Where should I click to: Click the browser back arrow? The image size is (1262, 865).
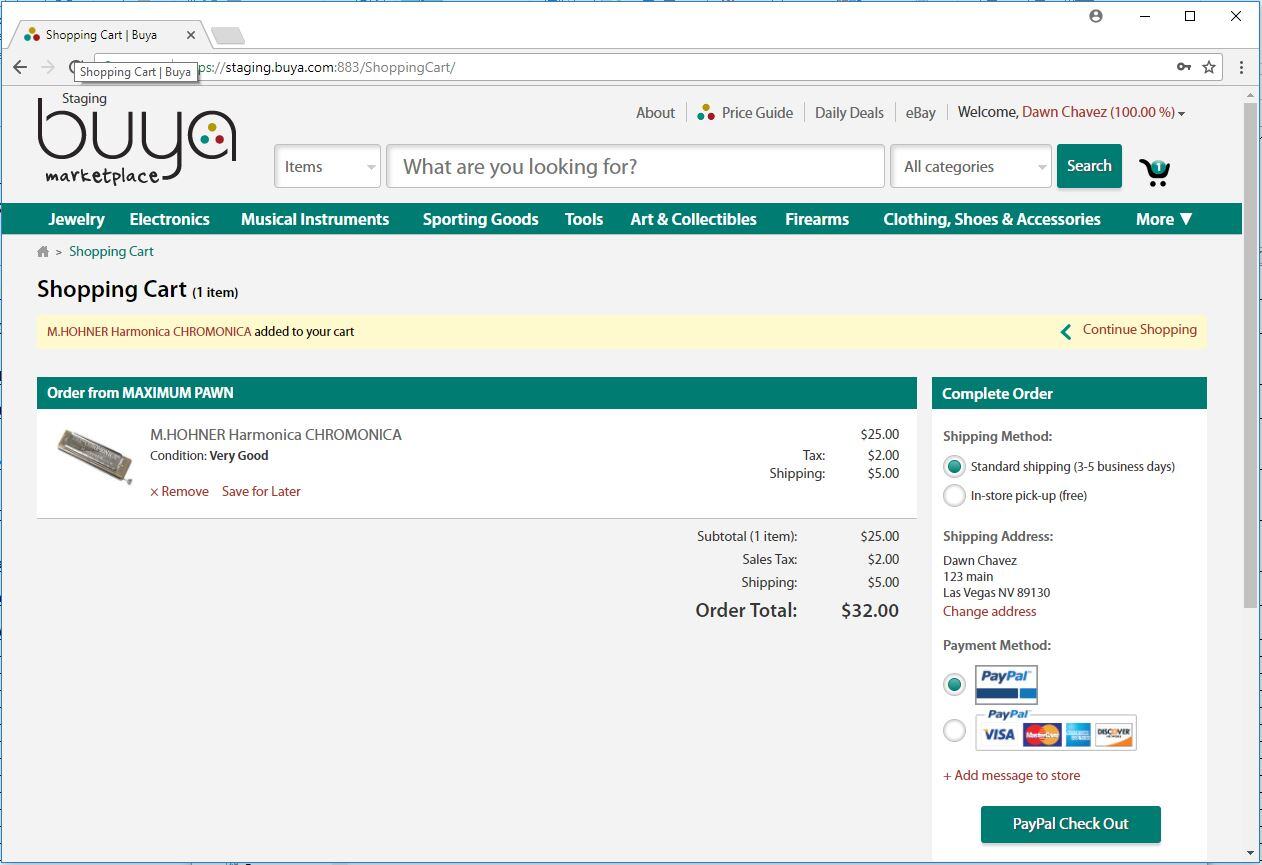[x=20, y=67]
